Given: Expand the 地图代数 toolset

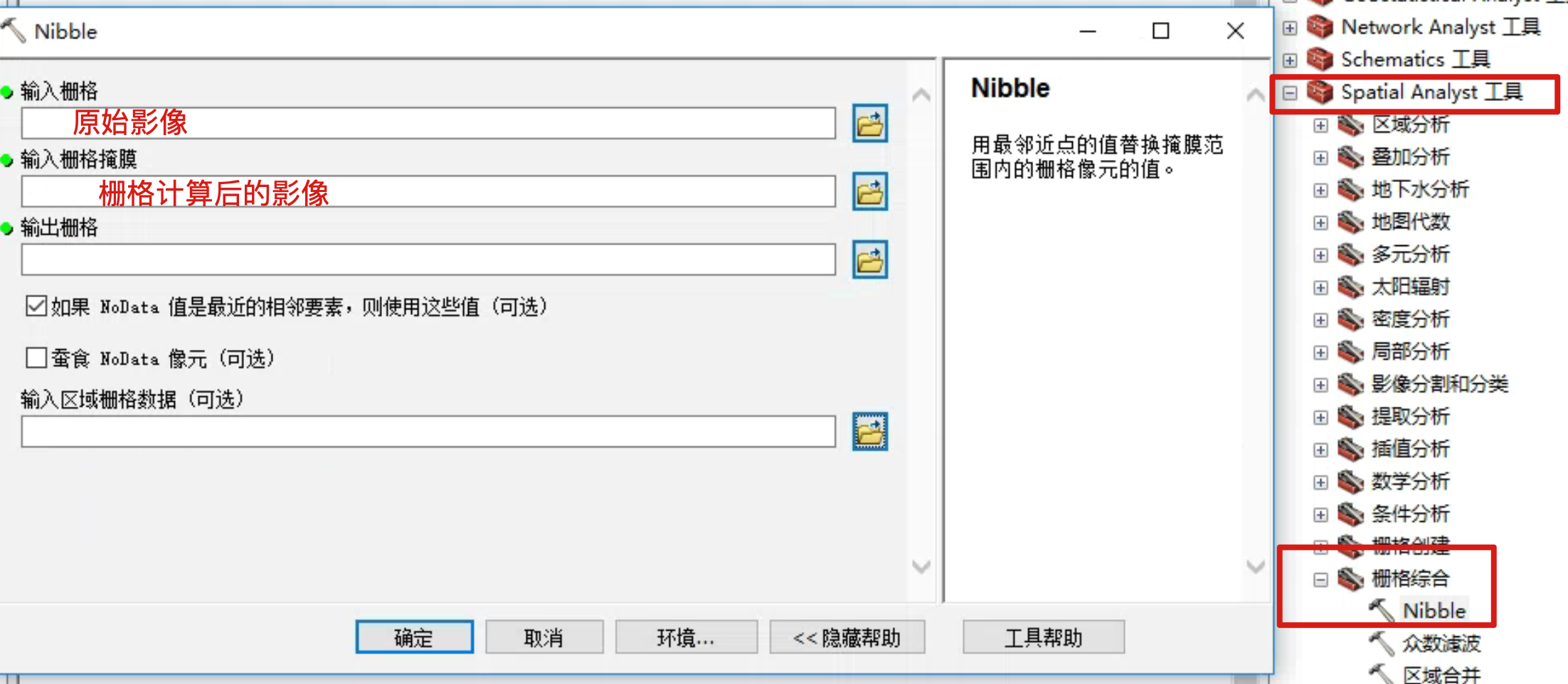Looking at the screenshot, I should pos(1320,223).
